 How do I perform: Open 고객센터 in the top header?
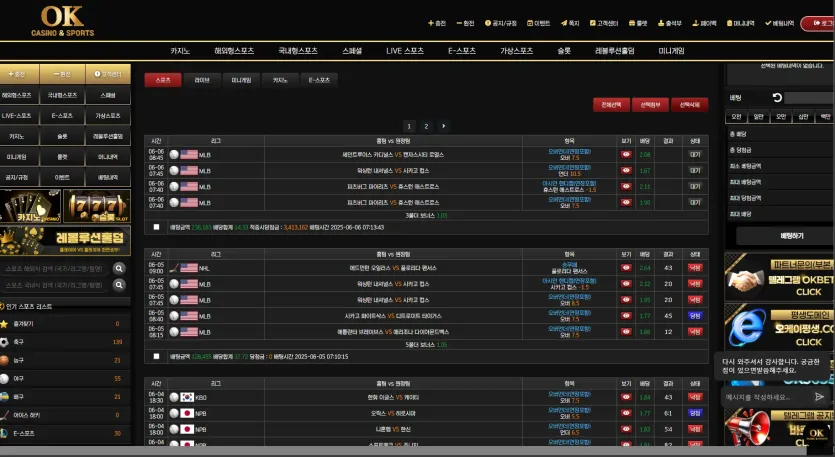(x=604, y=23)
